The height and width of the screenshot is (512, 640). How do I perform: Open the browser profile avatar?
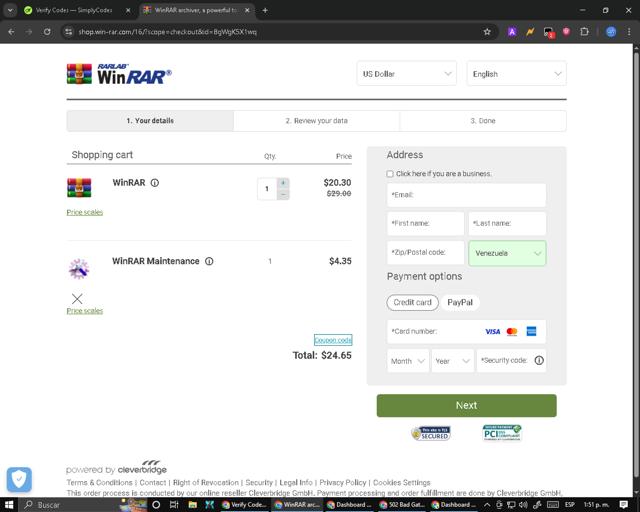611,32
